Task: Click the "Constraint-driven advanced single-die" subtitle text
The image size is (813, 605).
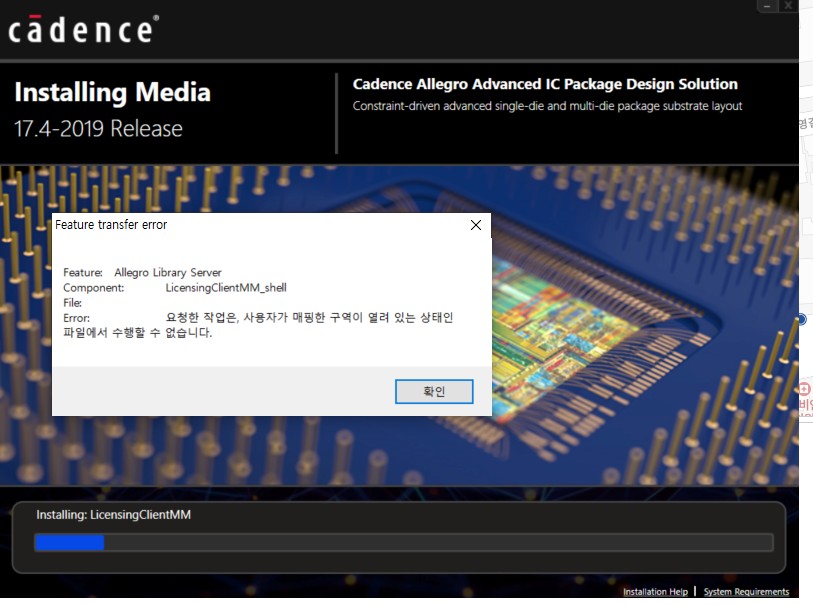Action: click(x=547, y=106)
